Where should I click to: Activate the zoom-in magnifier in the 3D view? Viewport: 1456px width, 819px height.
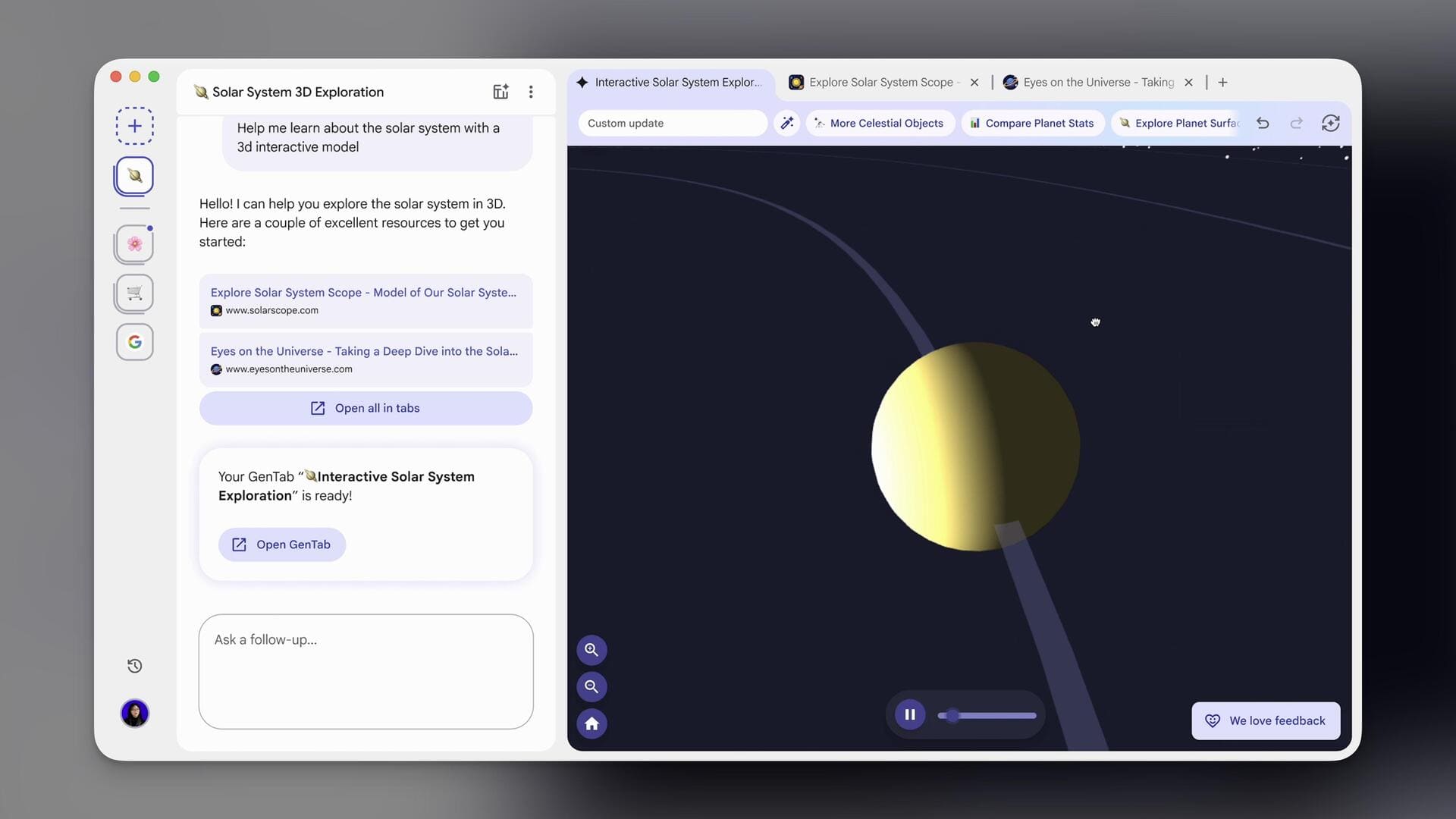coord(591,650)
